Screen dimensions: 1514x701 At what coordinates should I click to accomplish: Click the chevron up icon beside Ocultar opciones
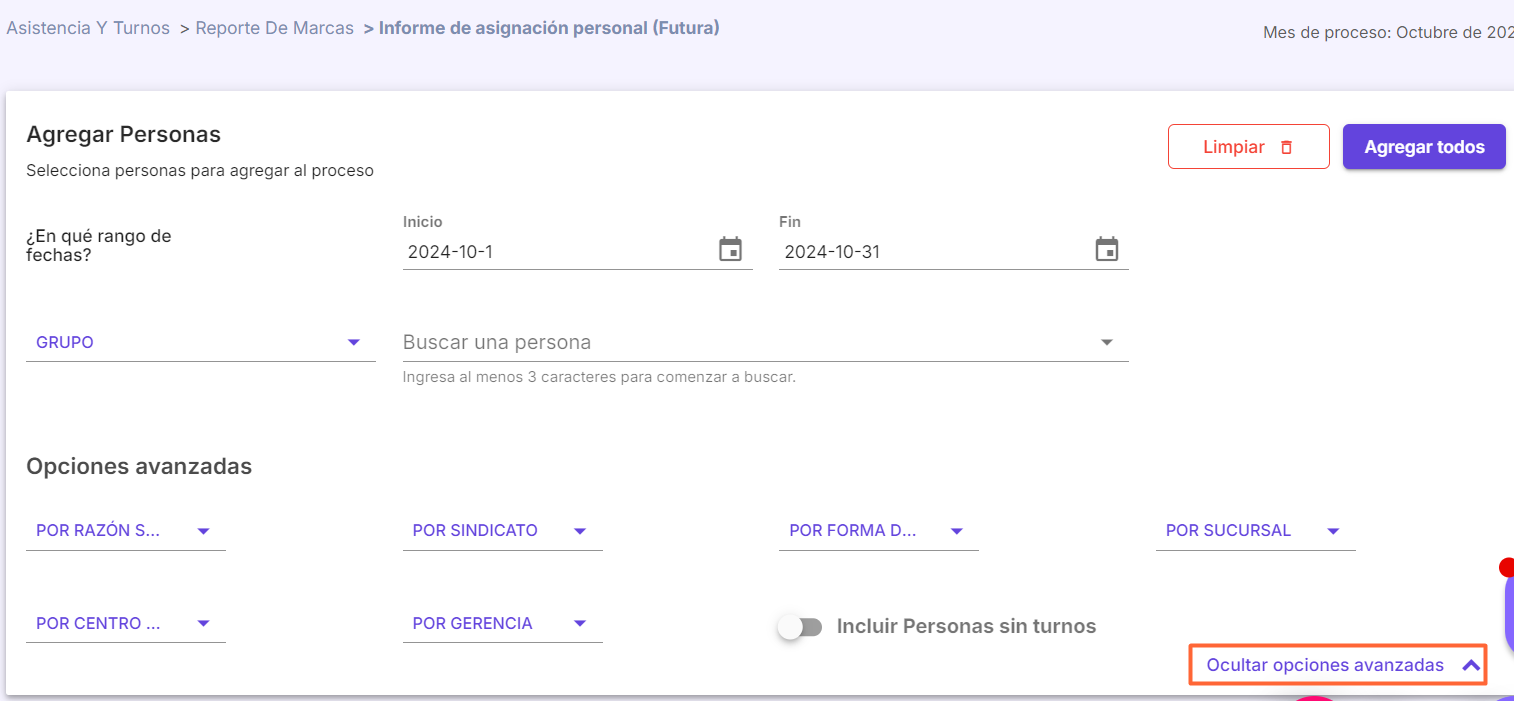(1471, 665)
